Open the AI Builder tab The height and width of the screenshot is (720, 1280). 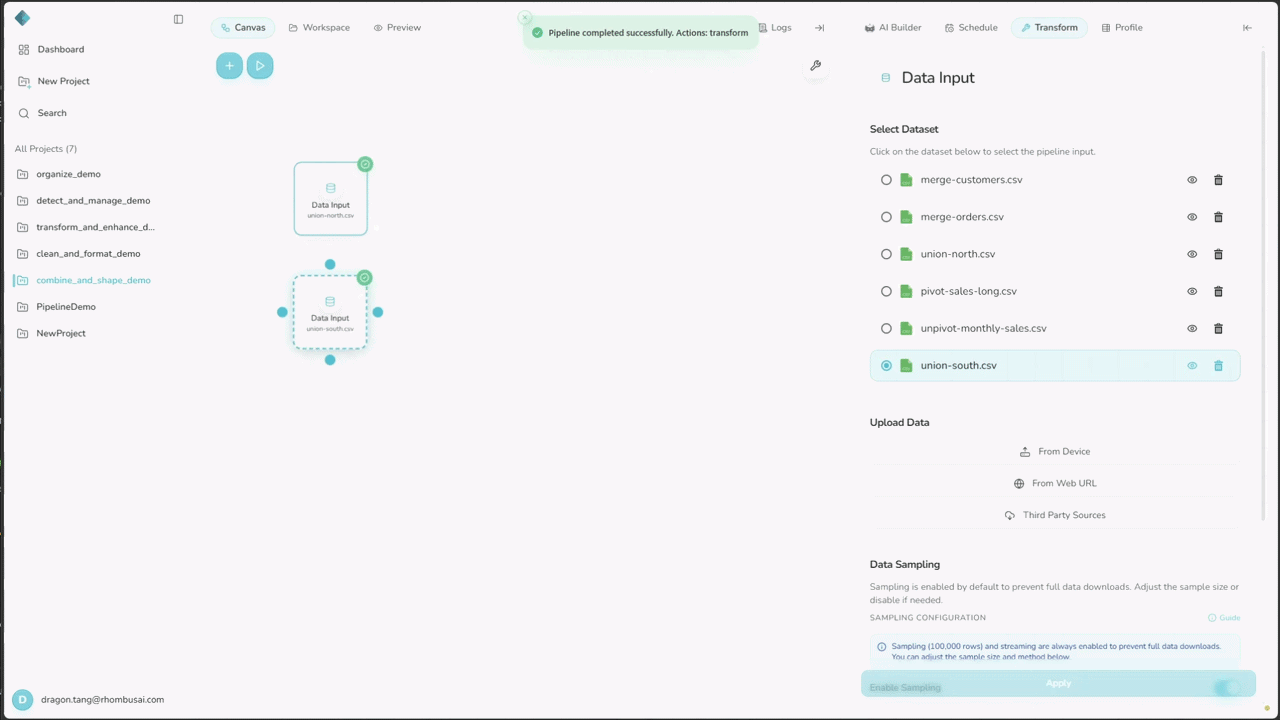pyautogui.click(x=893, y=28)
